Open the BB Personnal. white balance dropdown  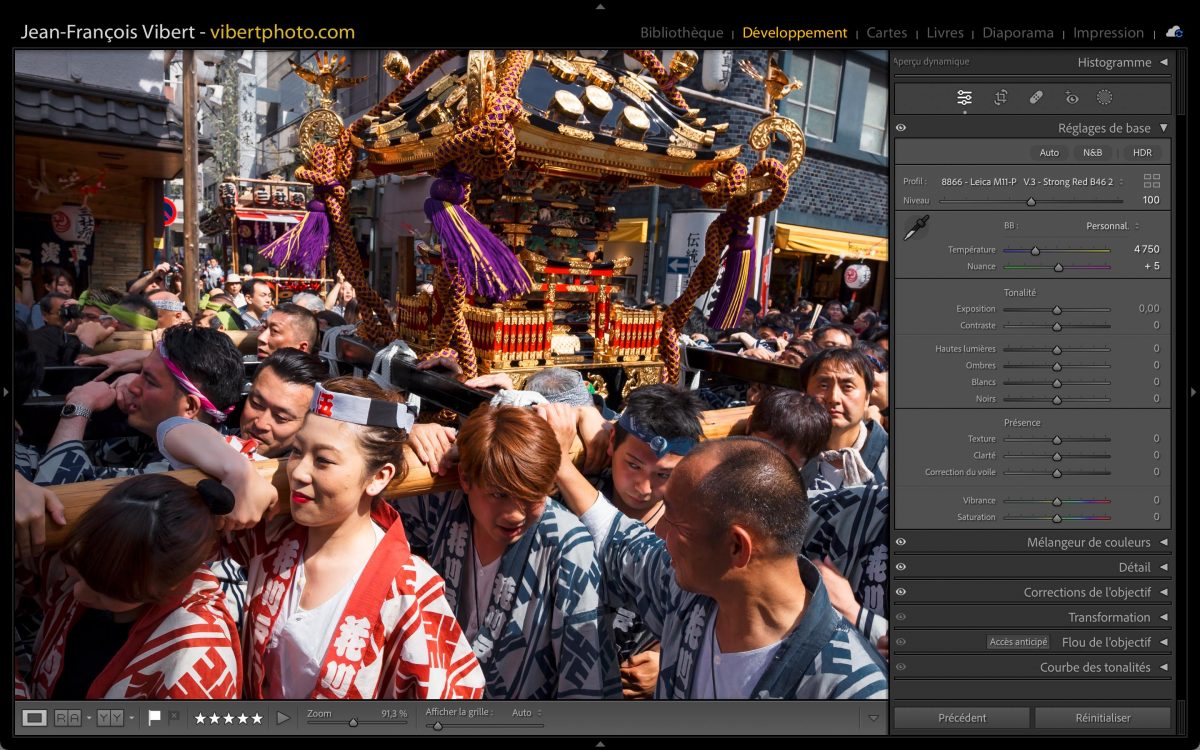coord(1111,226)
